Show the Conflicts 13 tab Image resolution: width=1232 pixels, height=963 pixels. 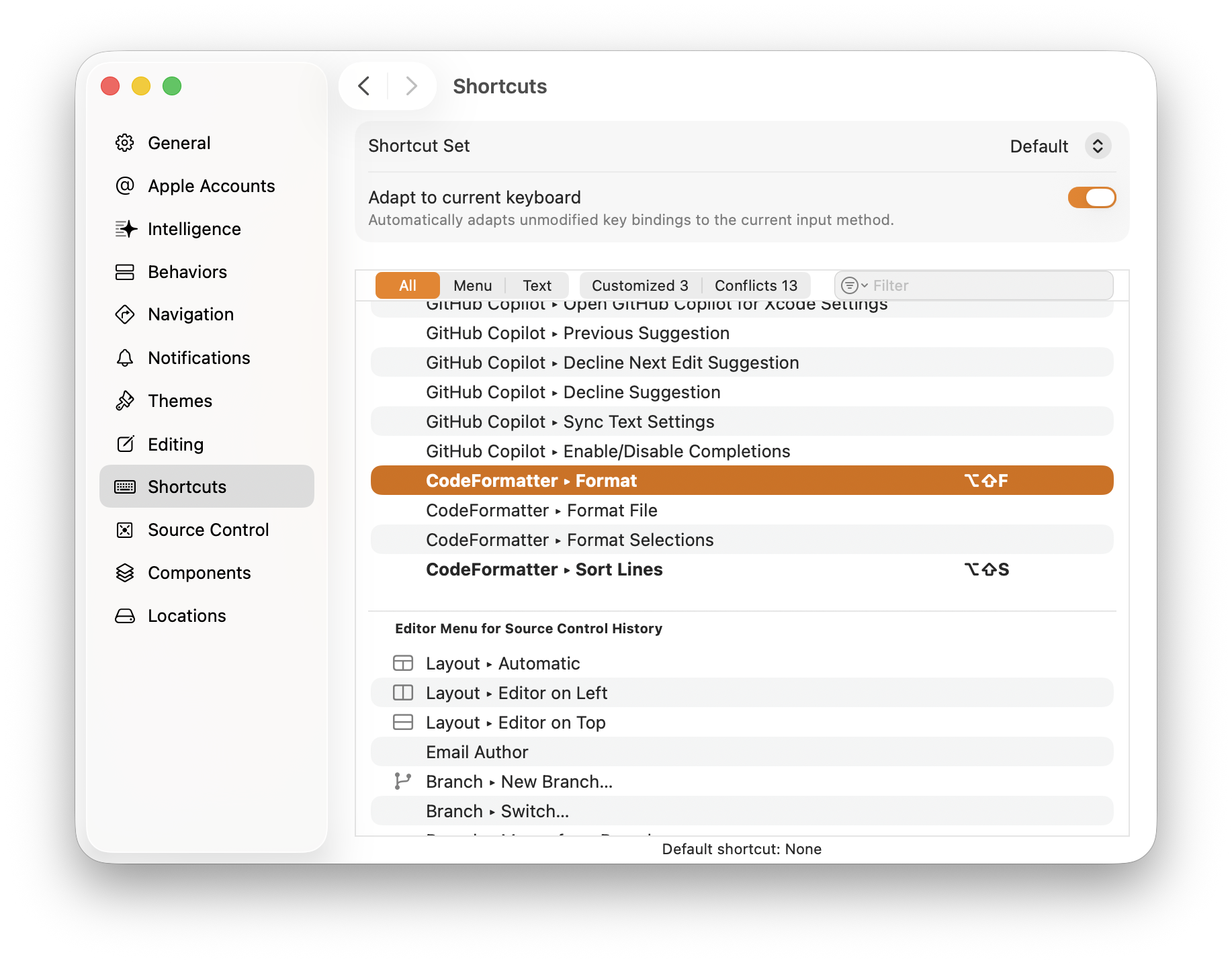755,285
